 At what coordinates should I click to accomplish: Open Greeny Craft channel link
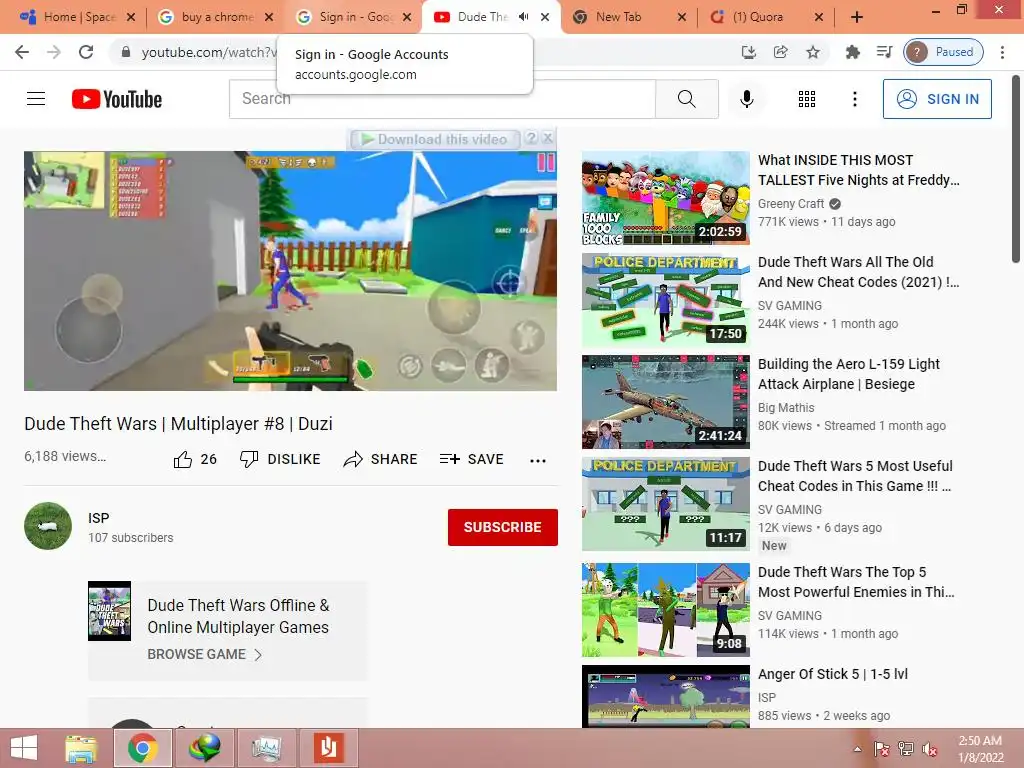791,204
